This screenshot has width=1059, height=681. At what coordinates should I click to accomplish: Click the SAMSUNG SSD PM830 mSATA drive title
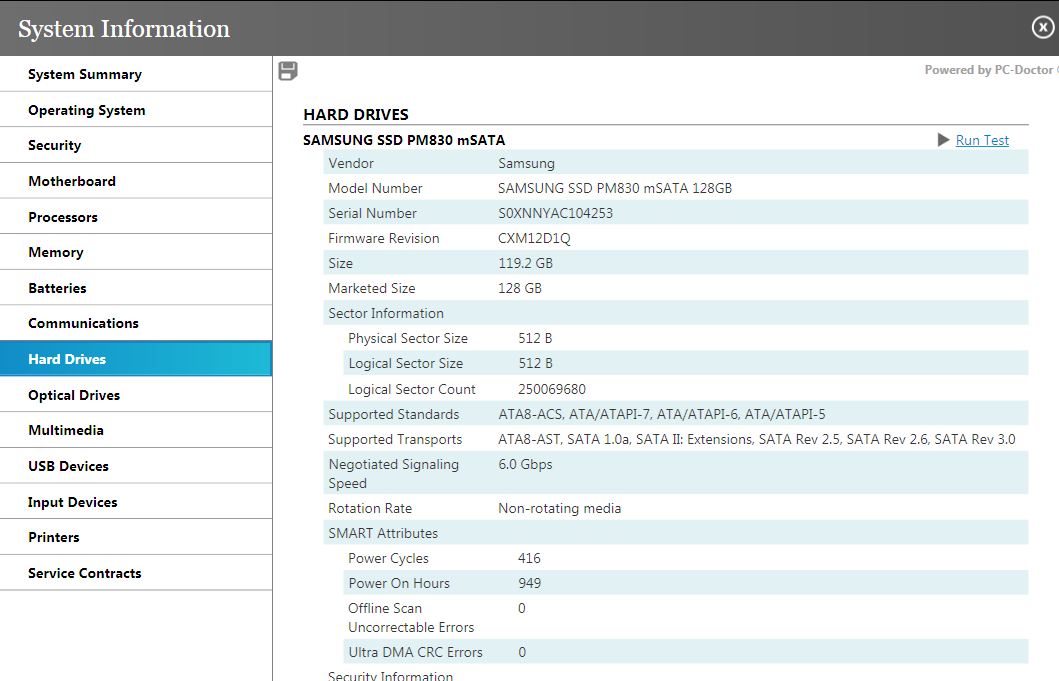coord(404,140)
